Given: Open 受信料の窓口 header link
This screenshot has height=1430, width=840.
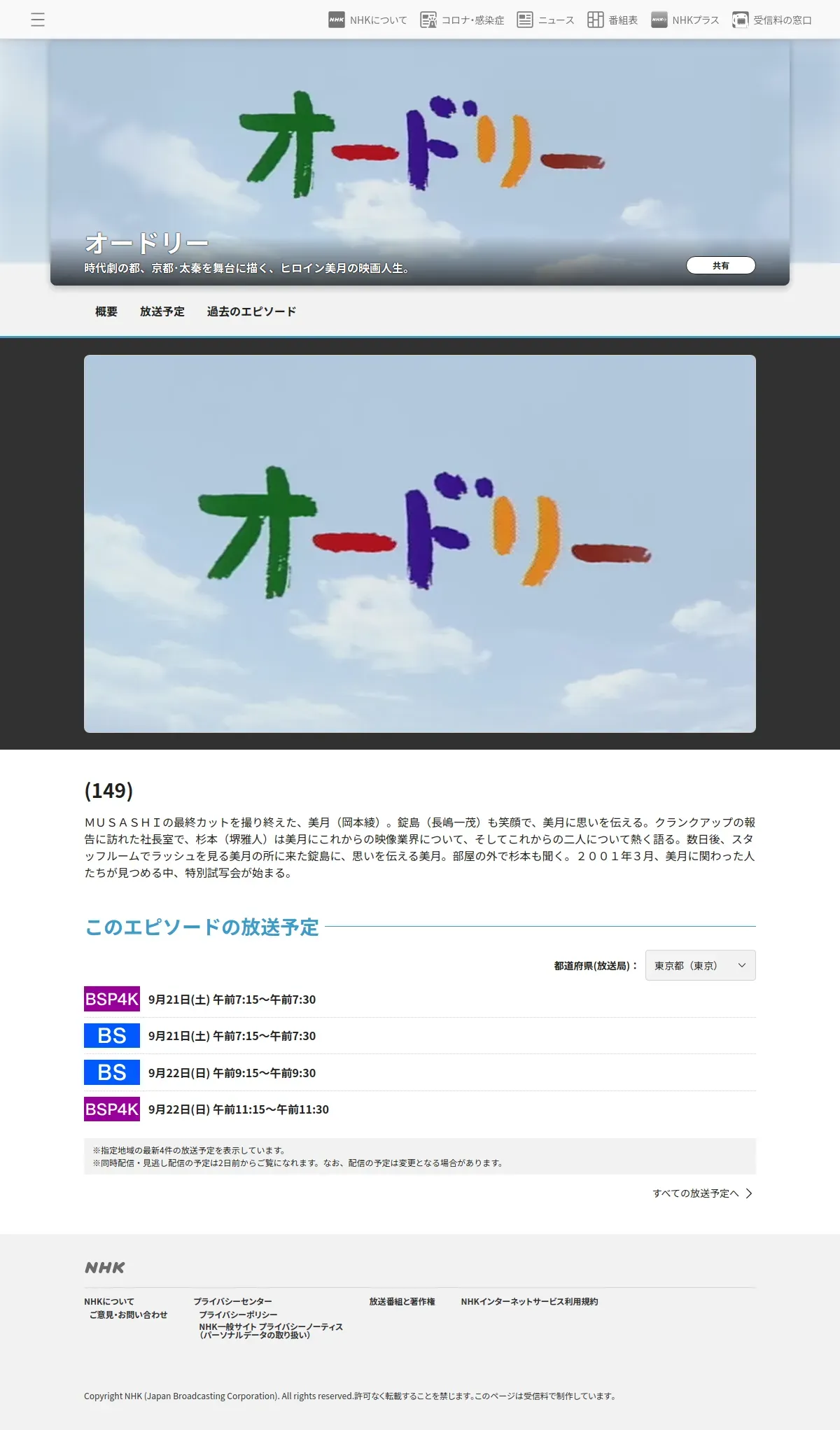Looking at the screenshot, I should [783, 20].
